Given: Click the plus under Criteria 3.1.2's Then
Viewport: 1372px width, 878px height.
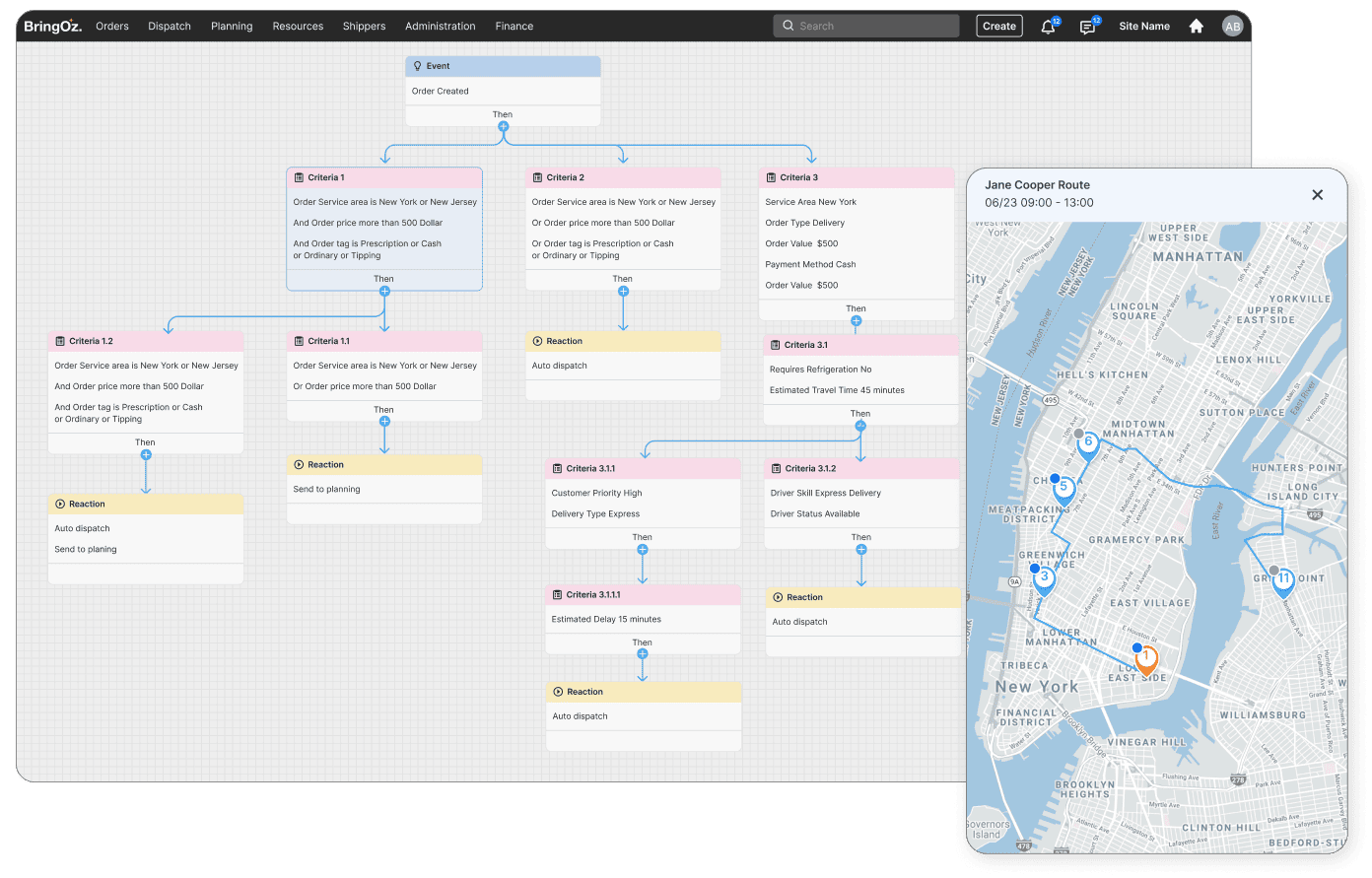Looking at the screenshot, I should point(861,549).
